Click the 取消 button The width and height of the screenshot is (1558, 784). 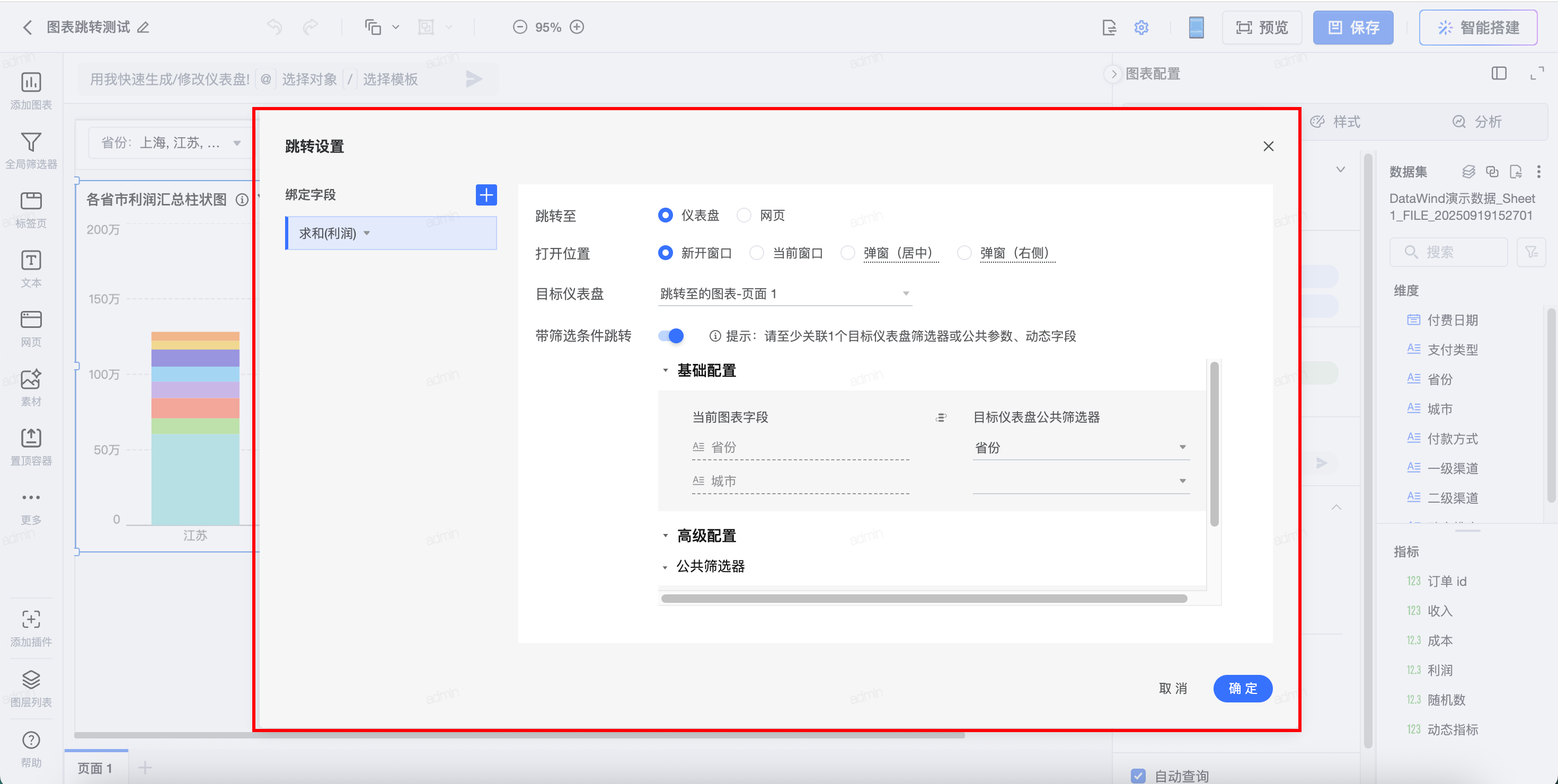pyautogui.click(x=1172, y=688)
